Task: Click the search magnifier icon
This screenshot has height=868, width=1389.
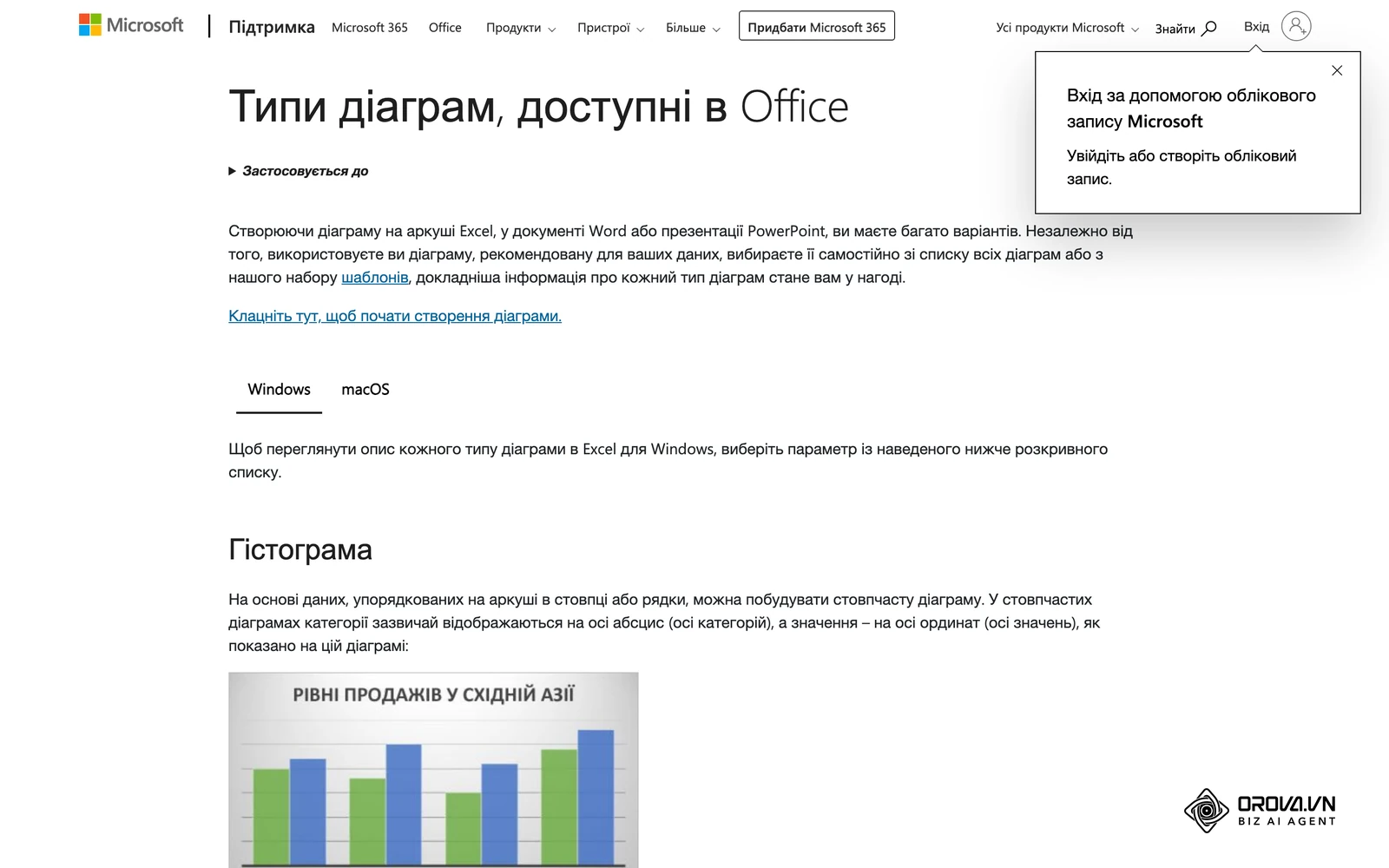Action: [1208, 29]
